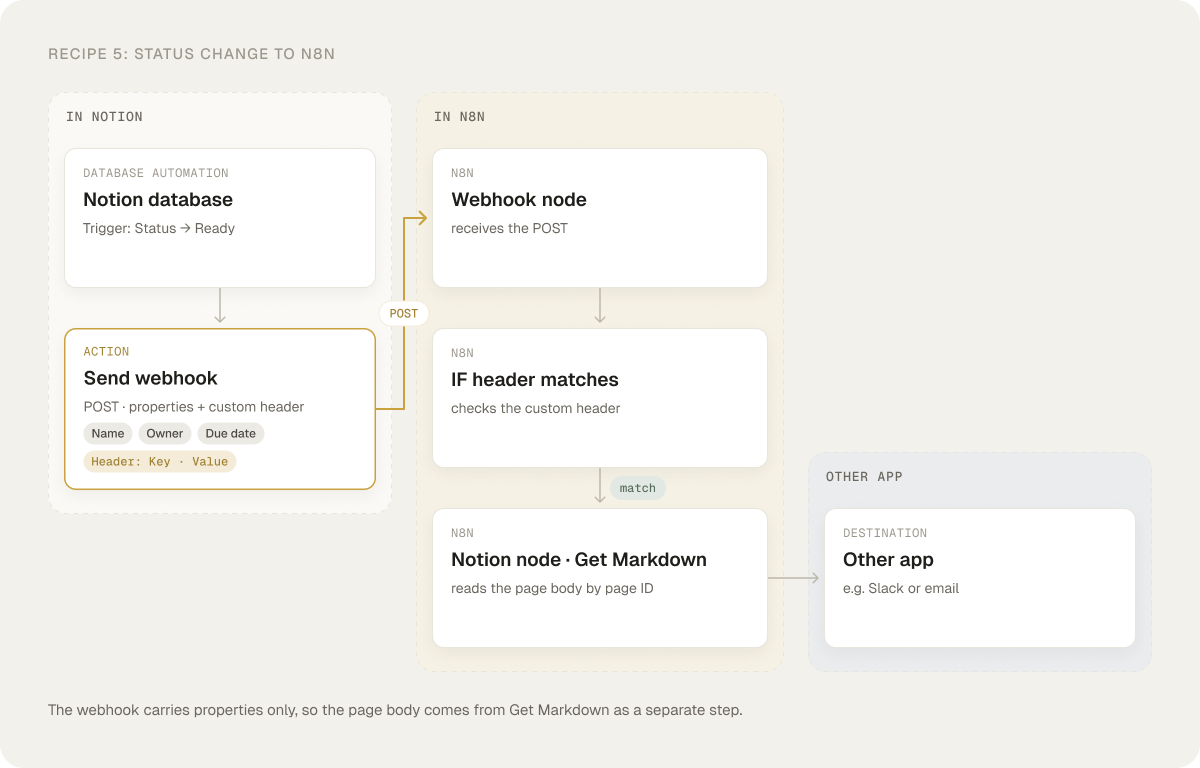Click the IN N8N group label
The height and width of the screenshot is (768, 1200).
[459, 117]
